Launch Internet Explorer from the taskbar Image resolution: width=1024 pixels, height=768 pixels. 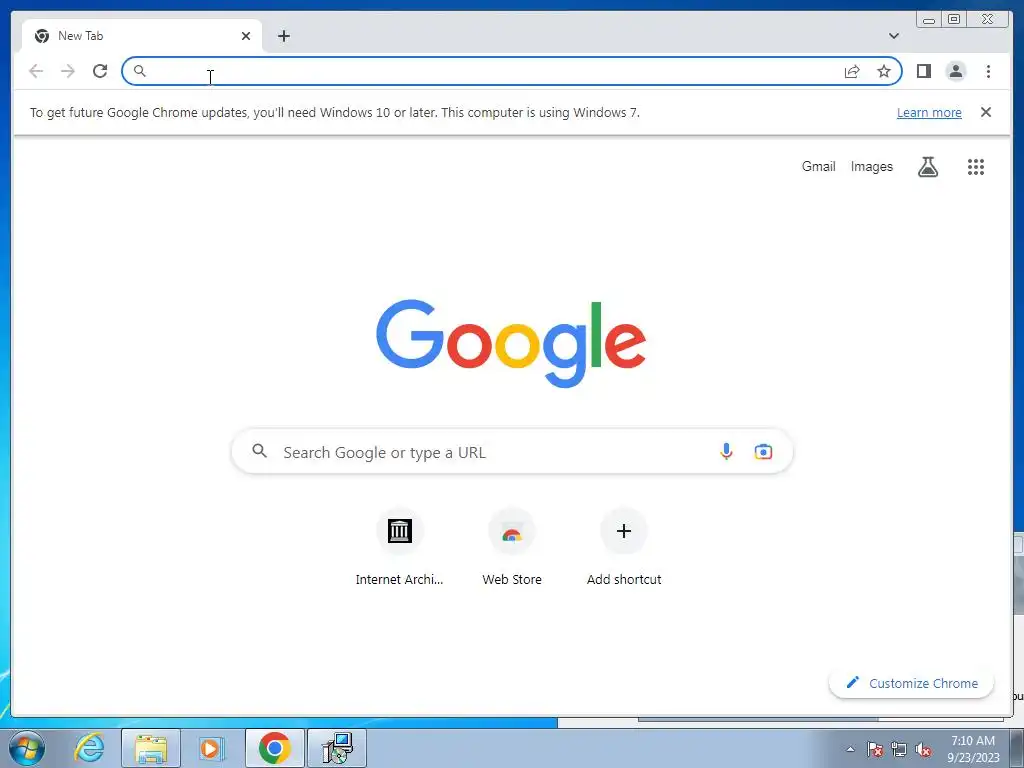[x=89, y=748]
